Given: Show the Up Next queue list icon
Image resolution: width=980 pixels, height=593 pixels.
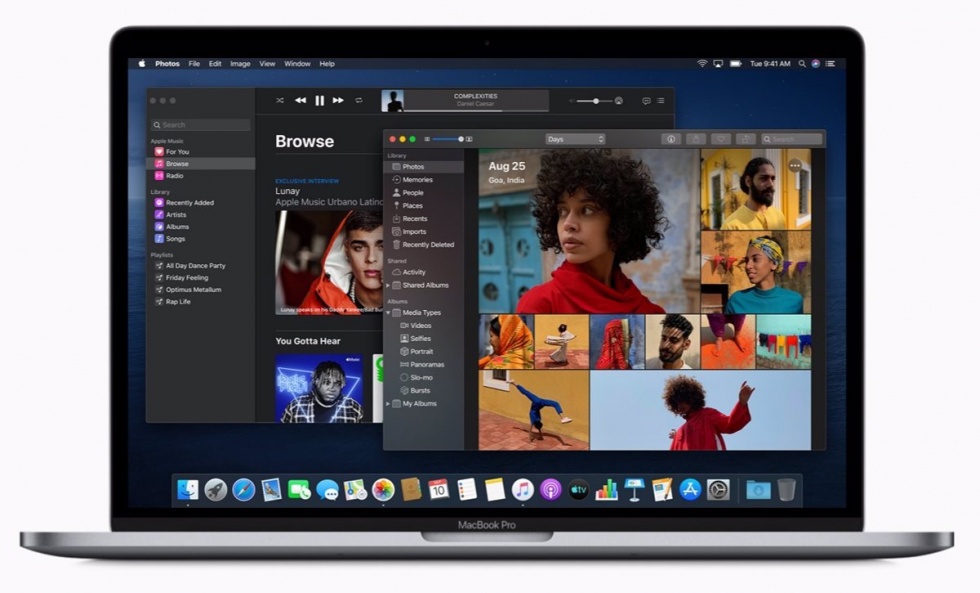Looking at the screenshot, I should pos(660,101).
